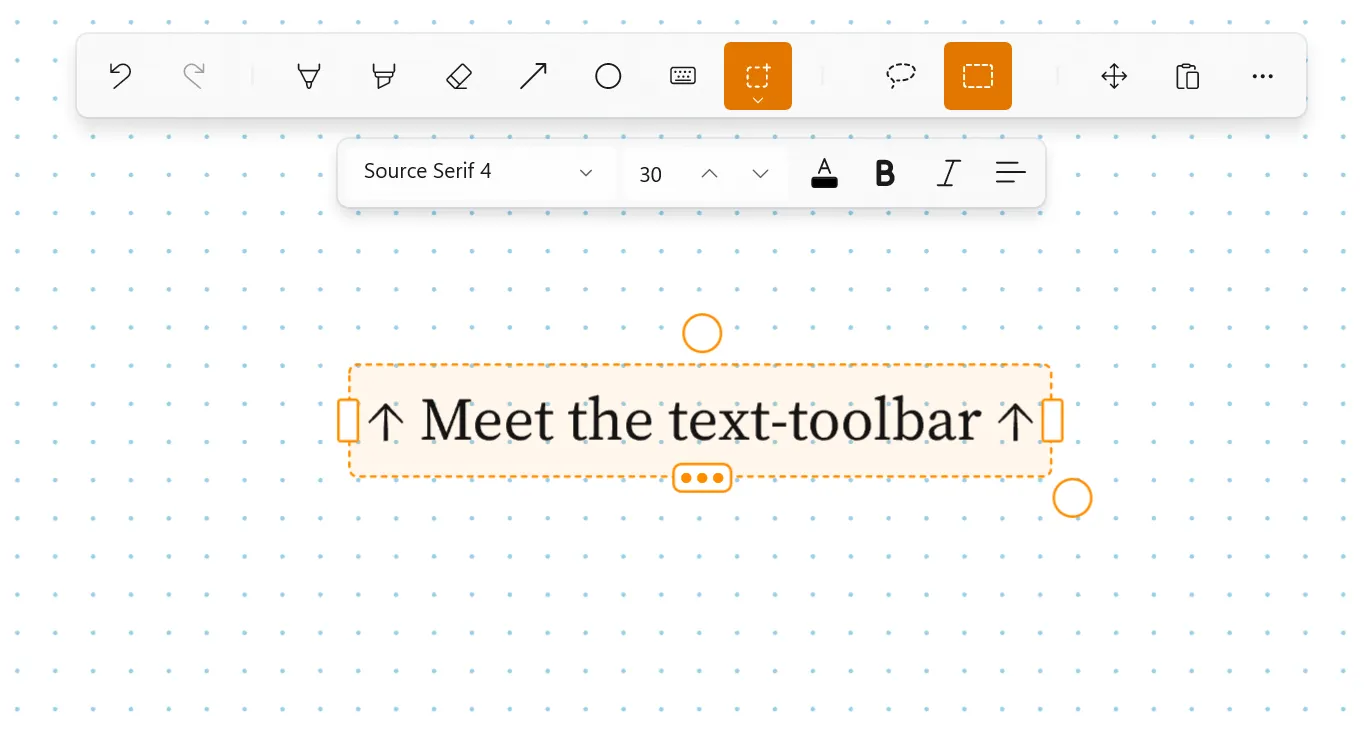
Task: Click the rotate handle above the text box
Action: [702, 333]
